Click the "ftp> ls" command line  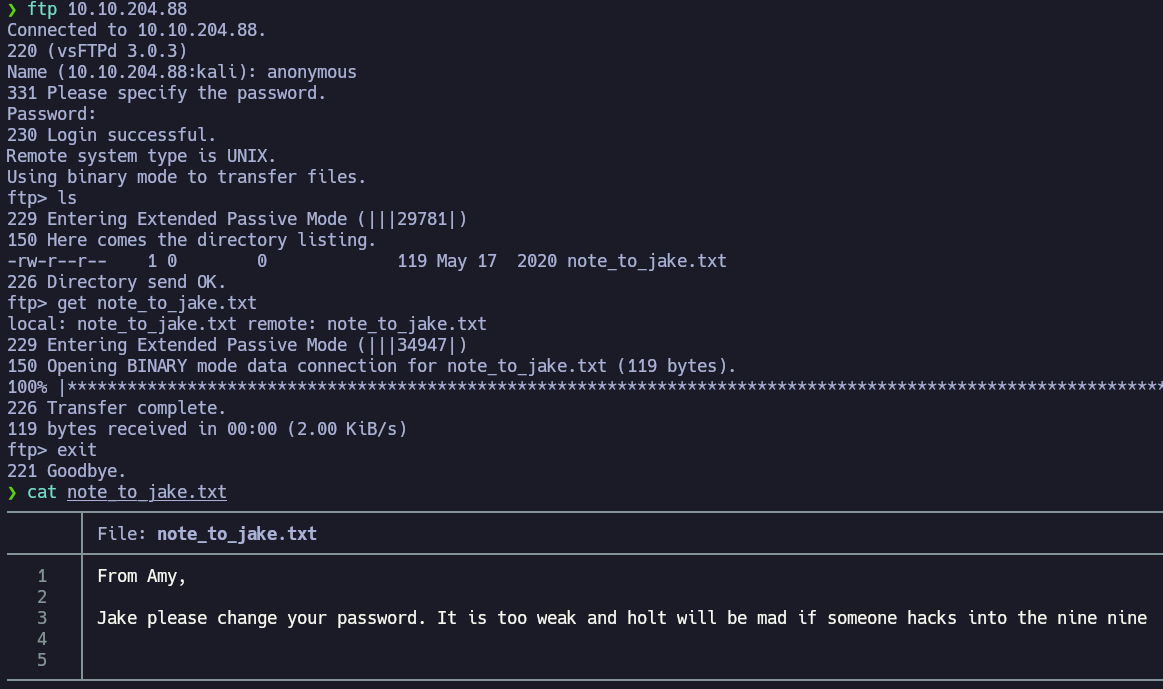pyautogui.click(x=42, y=198)
